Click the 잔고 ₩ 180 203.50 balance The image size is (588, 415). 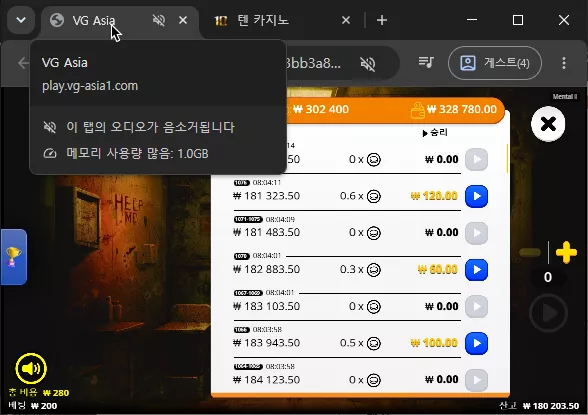point(539,406)
